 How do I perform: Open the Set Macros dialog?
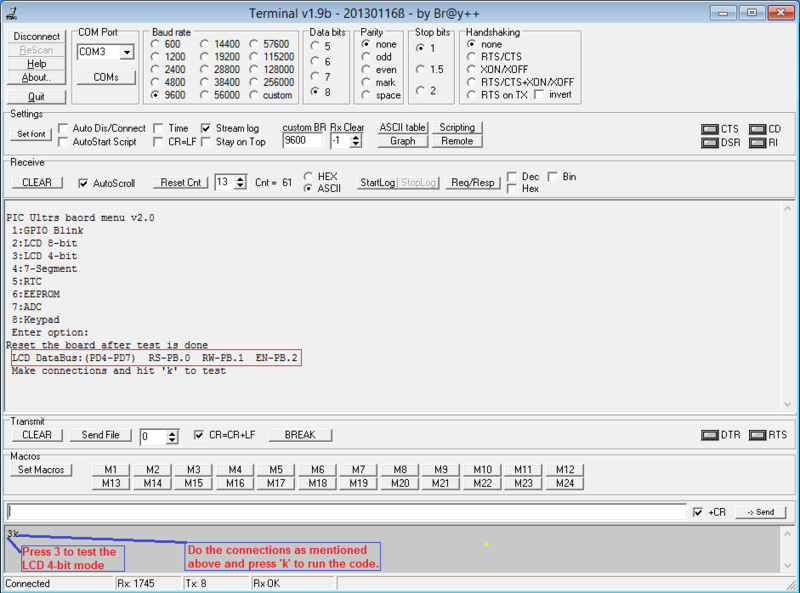click(x=41, y=470)
